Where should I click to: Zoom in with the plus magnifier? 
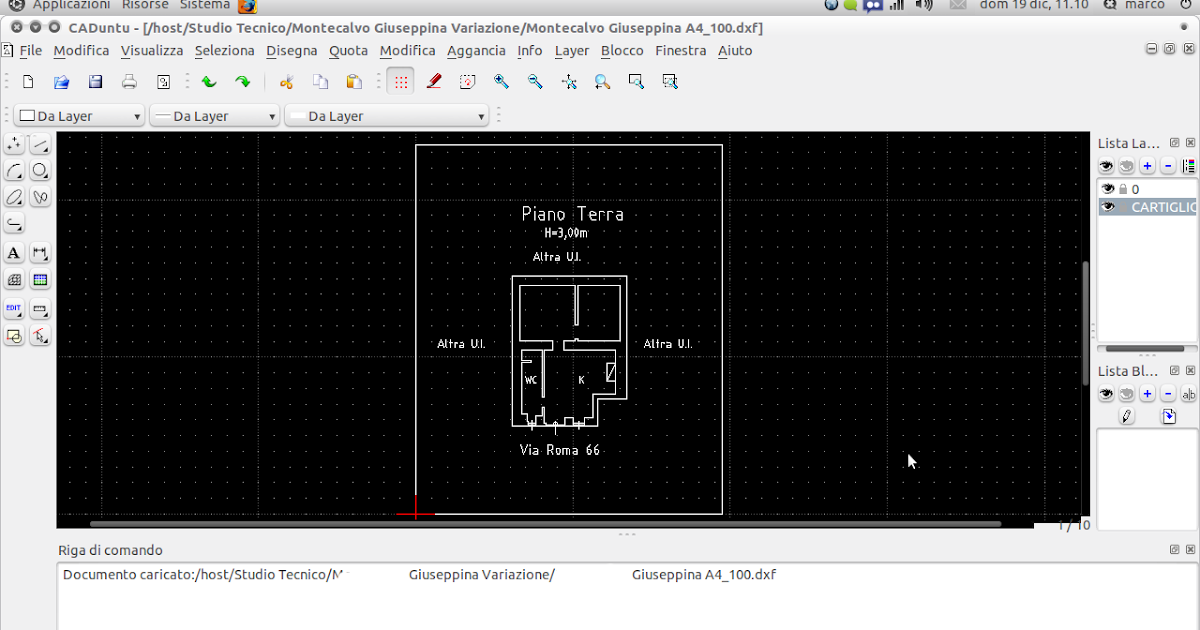(501, 82)
